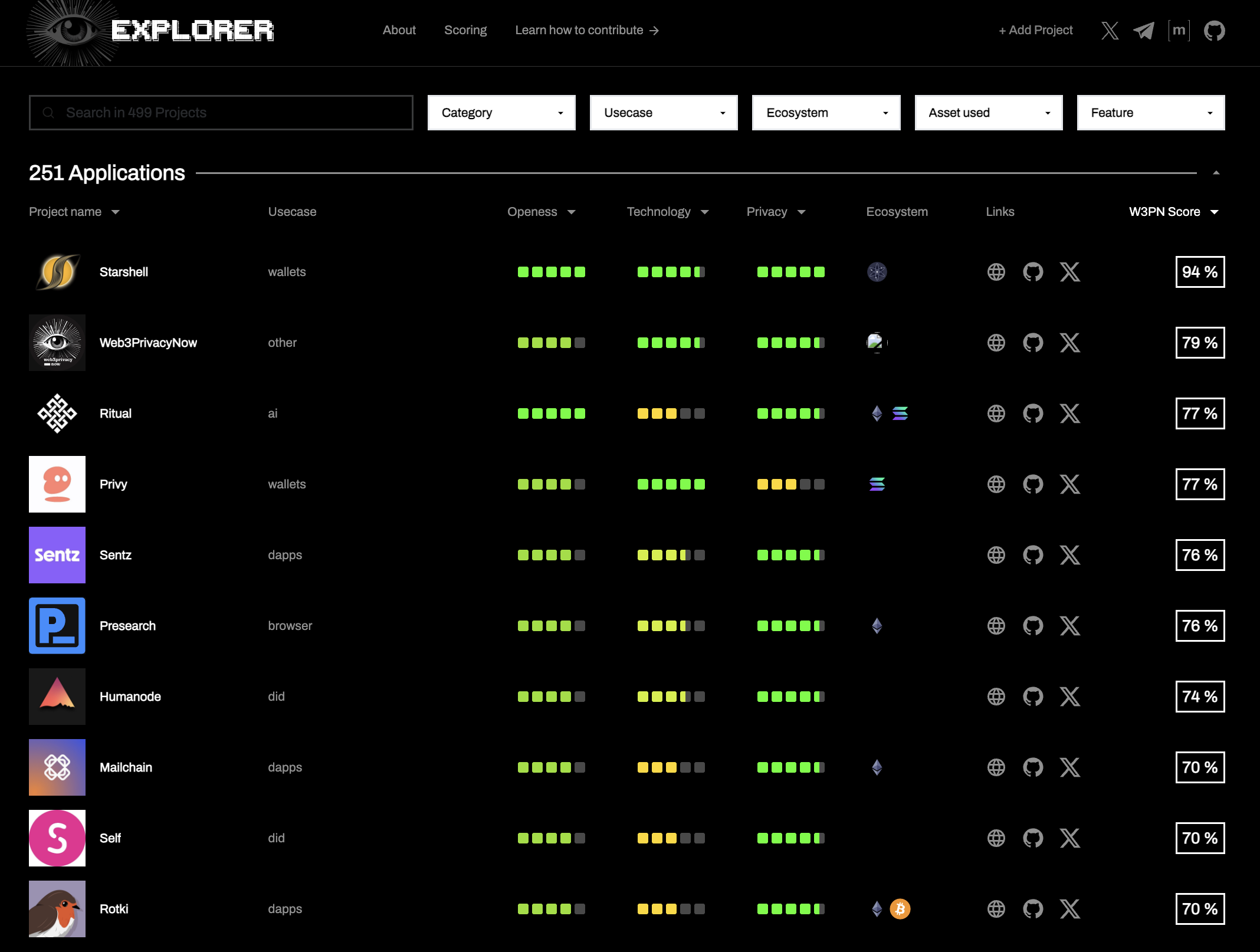The height and width of the screenshot is (952, 1260).
Task: Open Ritual website globe icon
Action: coord(996,413)
